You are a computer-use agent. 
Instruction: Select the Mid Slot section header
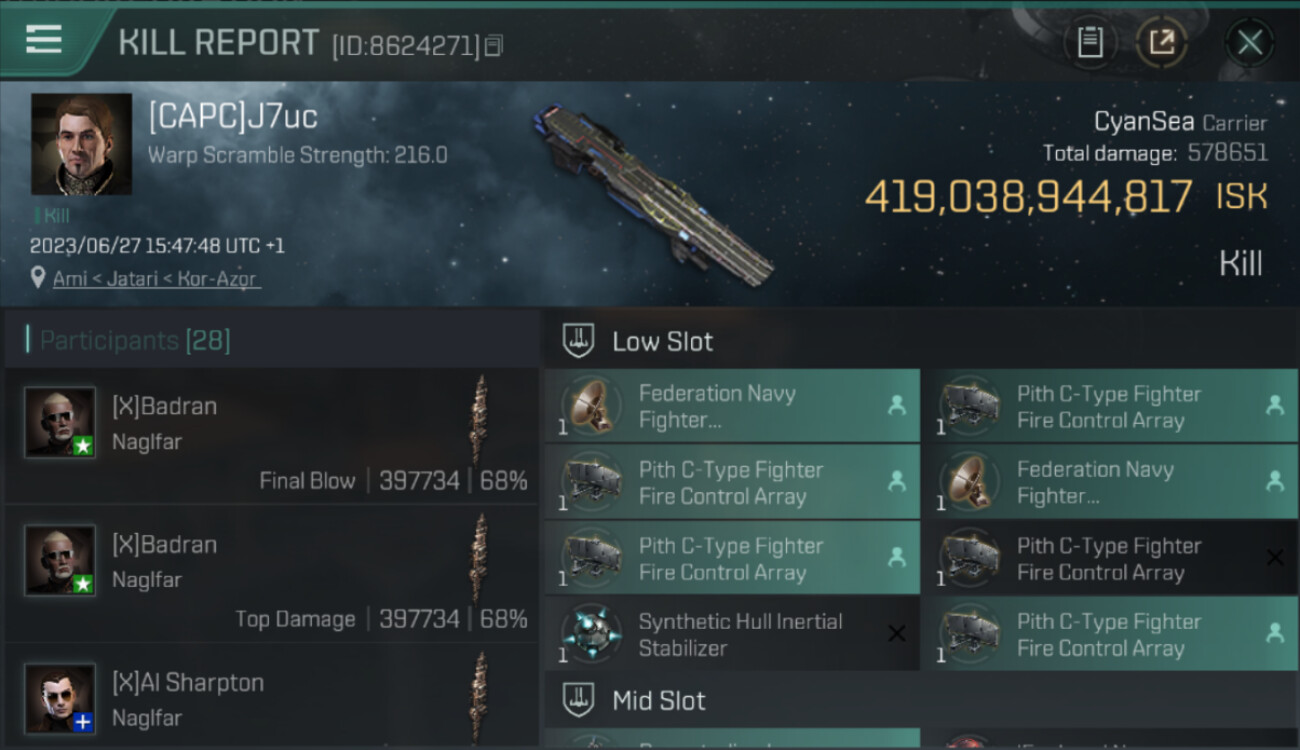coord(658,701)
